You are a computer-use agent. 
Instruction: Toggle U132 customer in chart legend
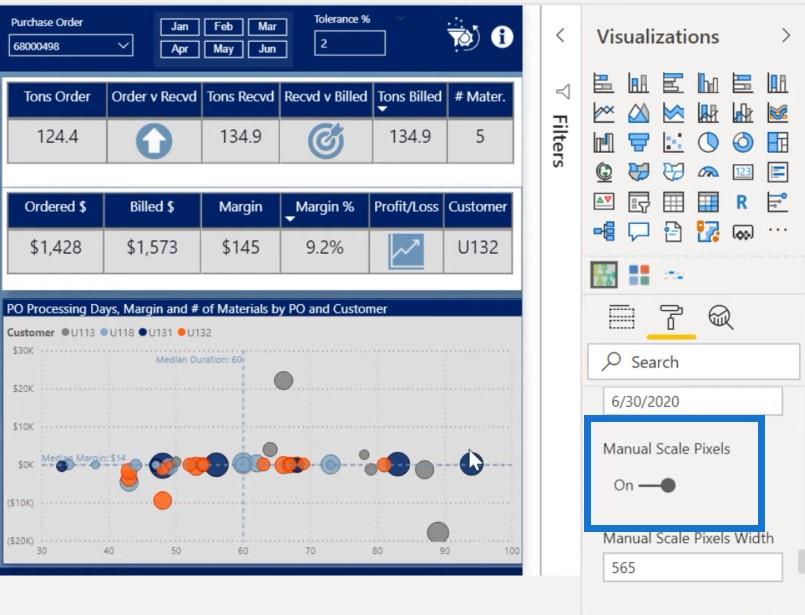195,332
